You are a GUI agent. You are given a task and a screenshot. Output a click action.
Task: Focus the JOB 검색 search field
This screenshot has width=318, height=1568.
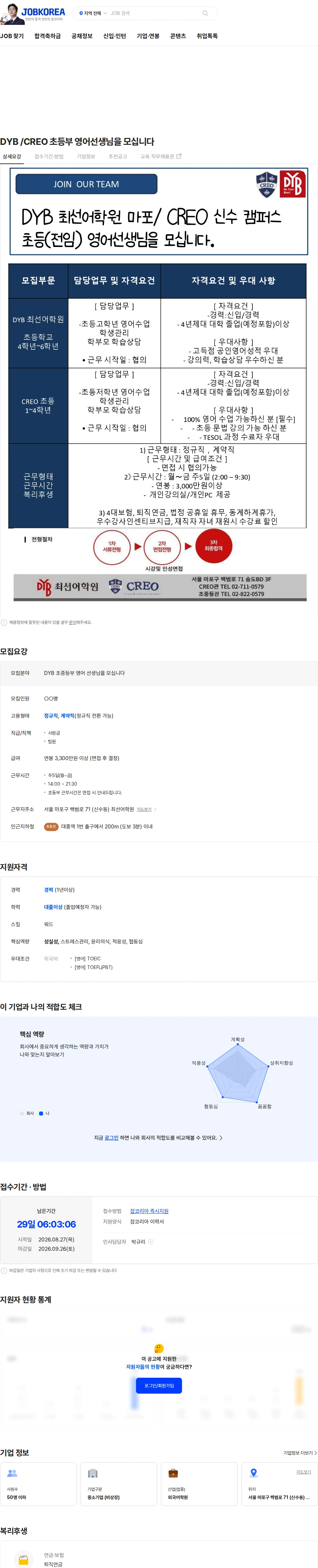pyautogui.click(x=154, y=13)
